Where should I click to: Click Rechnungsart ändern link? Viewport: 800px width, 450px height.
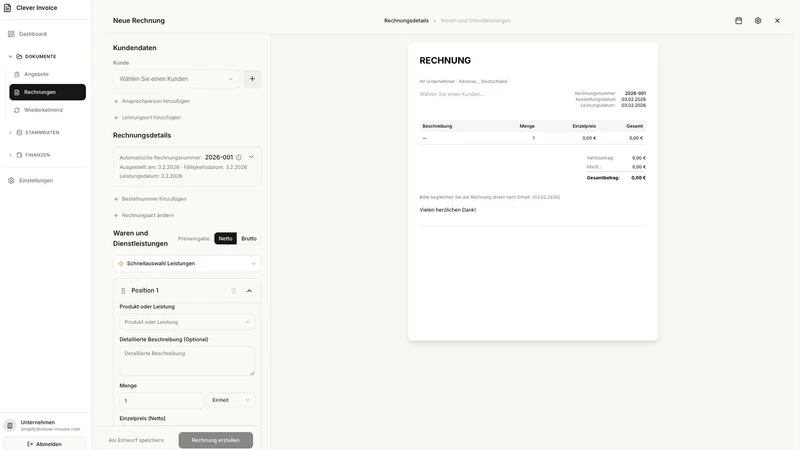click(144, 215)
